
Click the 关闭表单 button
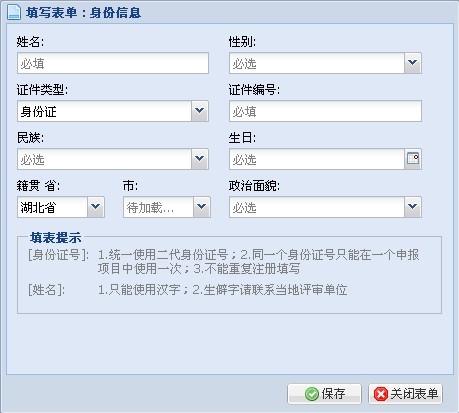405,394
